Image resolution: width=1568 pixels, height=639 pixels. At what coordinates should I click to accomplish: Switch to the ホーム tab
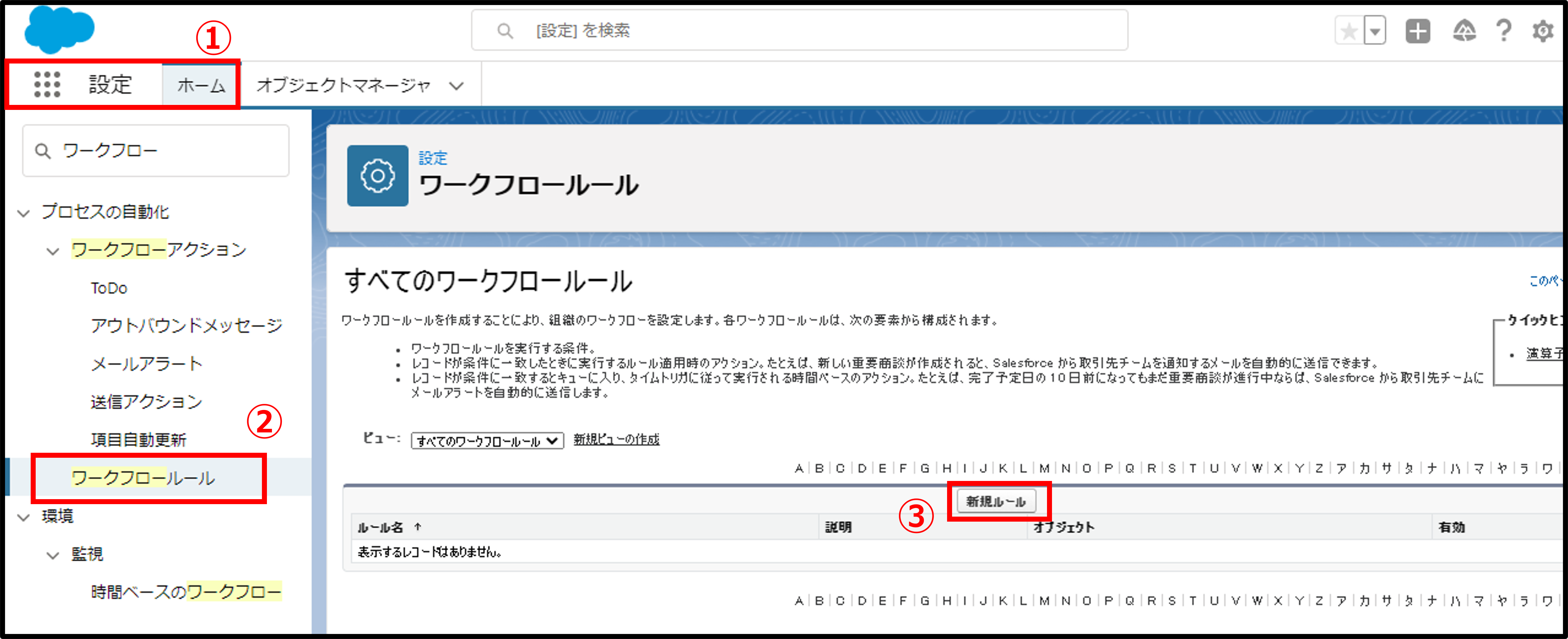click(201, 85)
